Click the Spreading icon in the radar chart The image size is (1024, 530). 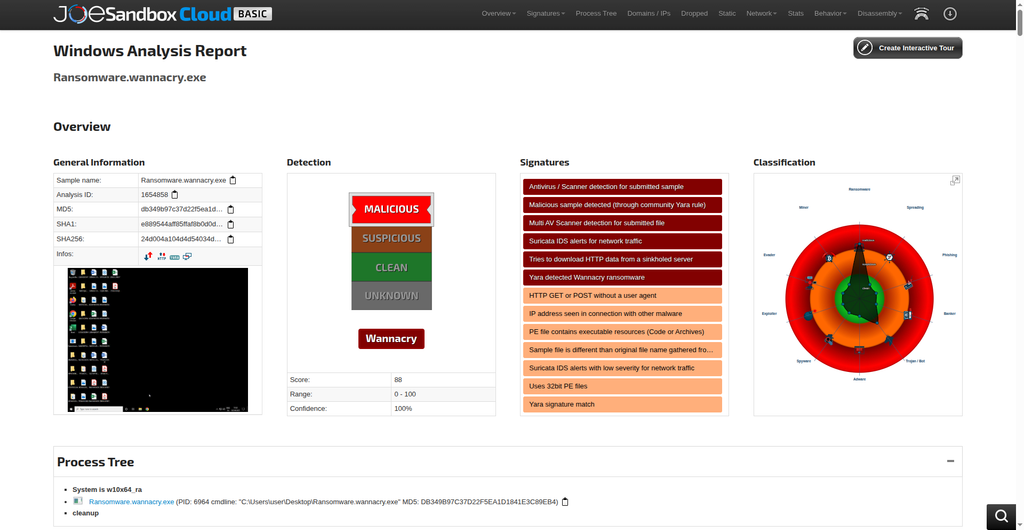[889, 257]
